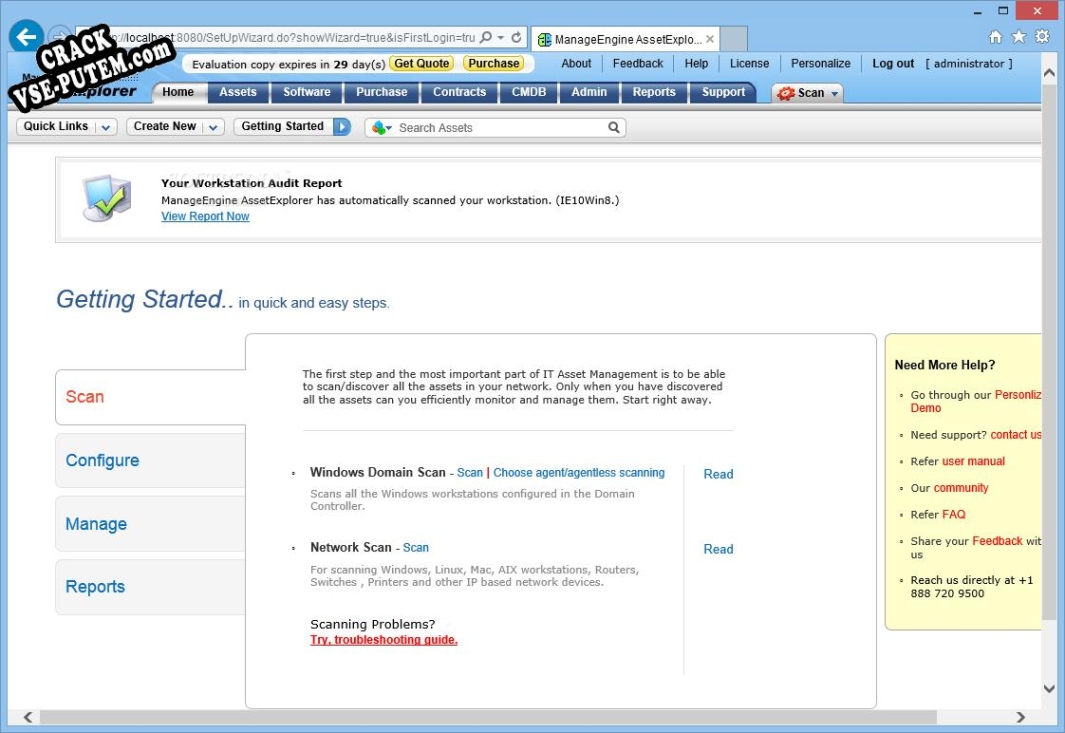Click the Purchase evaluation button

click(493, 63)
